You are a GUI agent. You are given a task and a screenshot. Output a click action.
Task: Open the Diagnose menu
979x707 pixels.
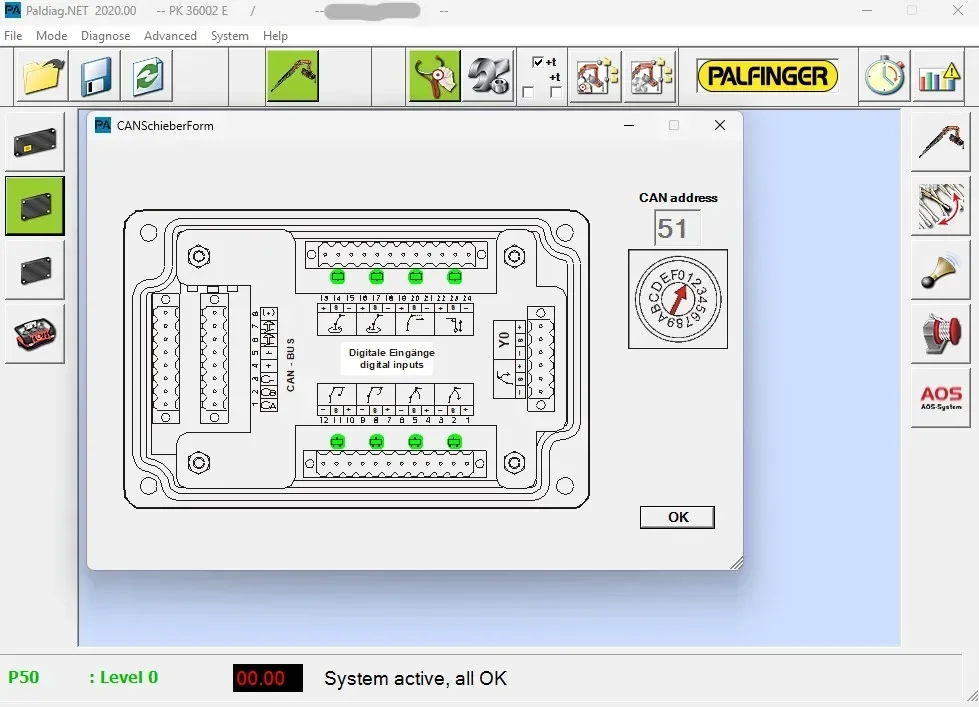click(x=106, y=36)
